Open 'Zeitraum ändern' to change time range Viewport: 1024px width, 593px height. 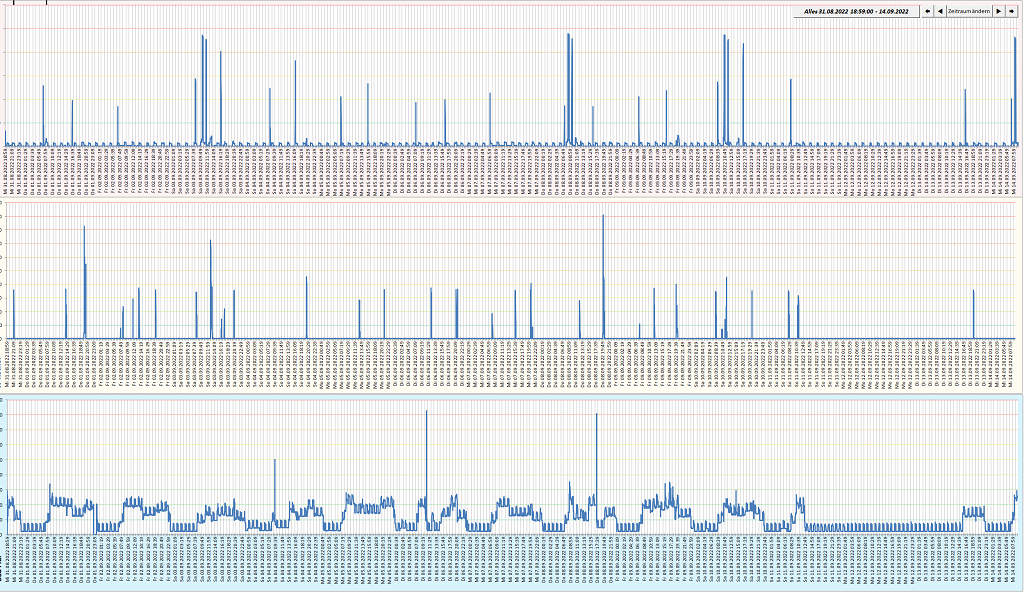pos(969,11)
